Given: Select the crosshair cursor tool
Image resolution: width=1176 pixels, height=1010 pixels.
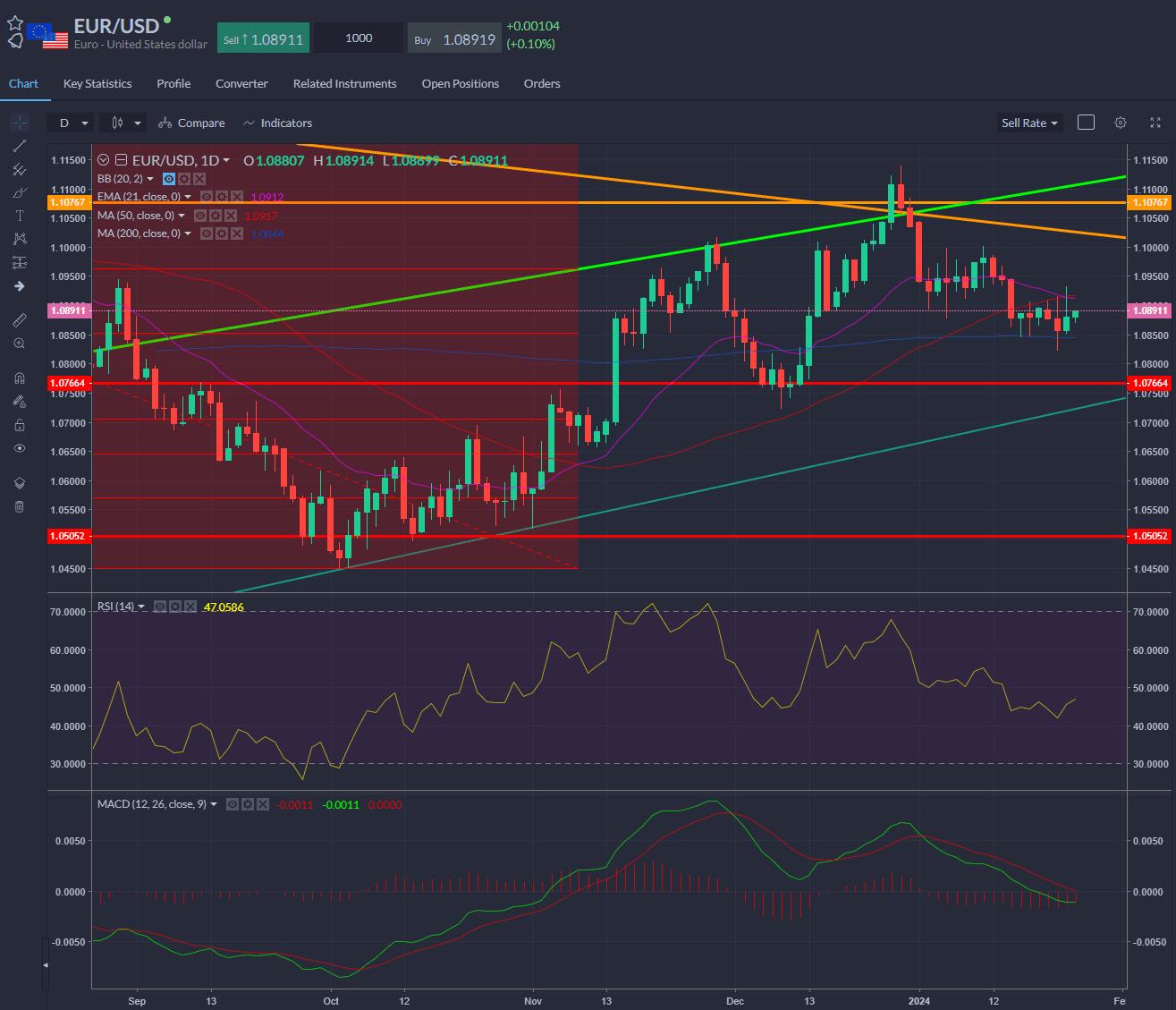Looking at the screenshot, I should [20, 123].
